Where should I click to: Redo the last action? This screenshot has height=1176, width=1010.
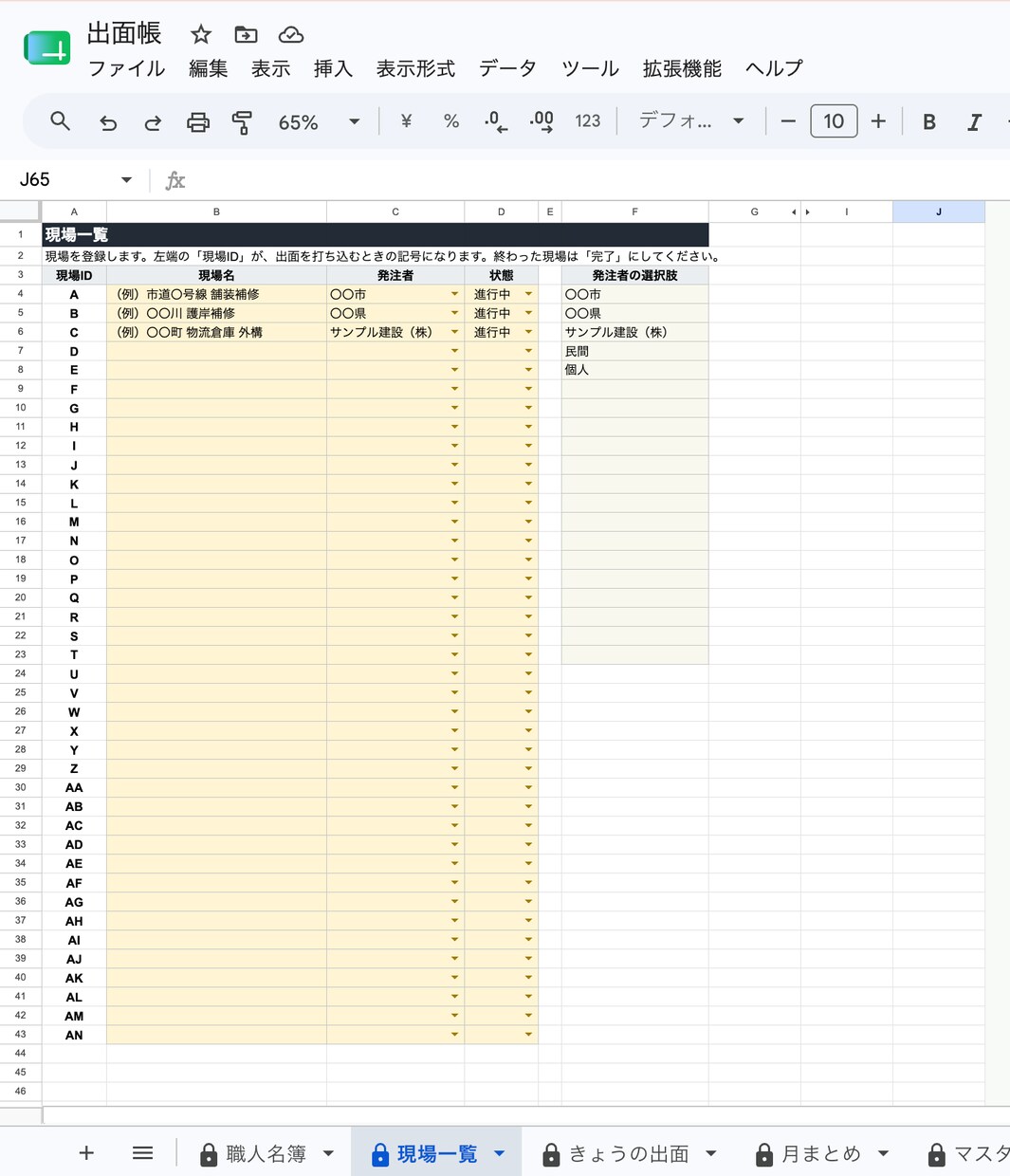(153, 121)
